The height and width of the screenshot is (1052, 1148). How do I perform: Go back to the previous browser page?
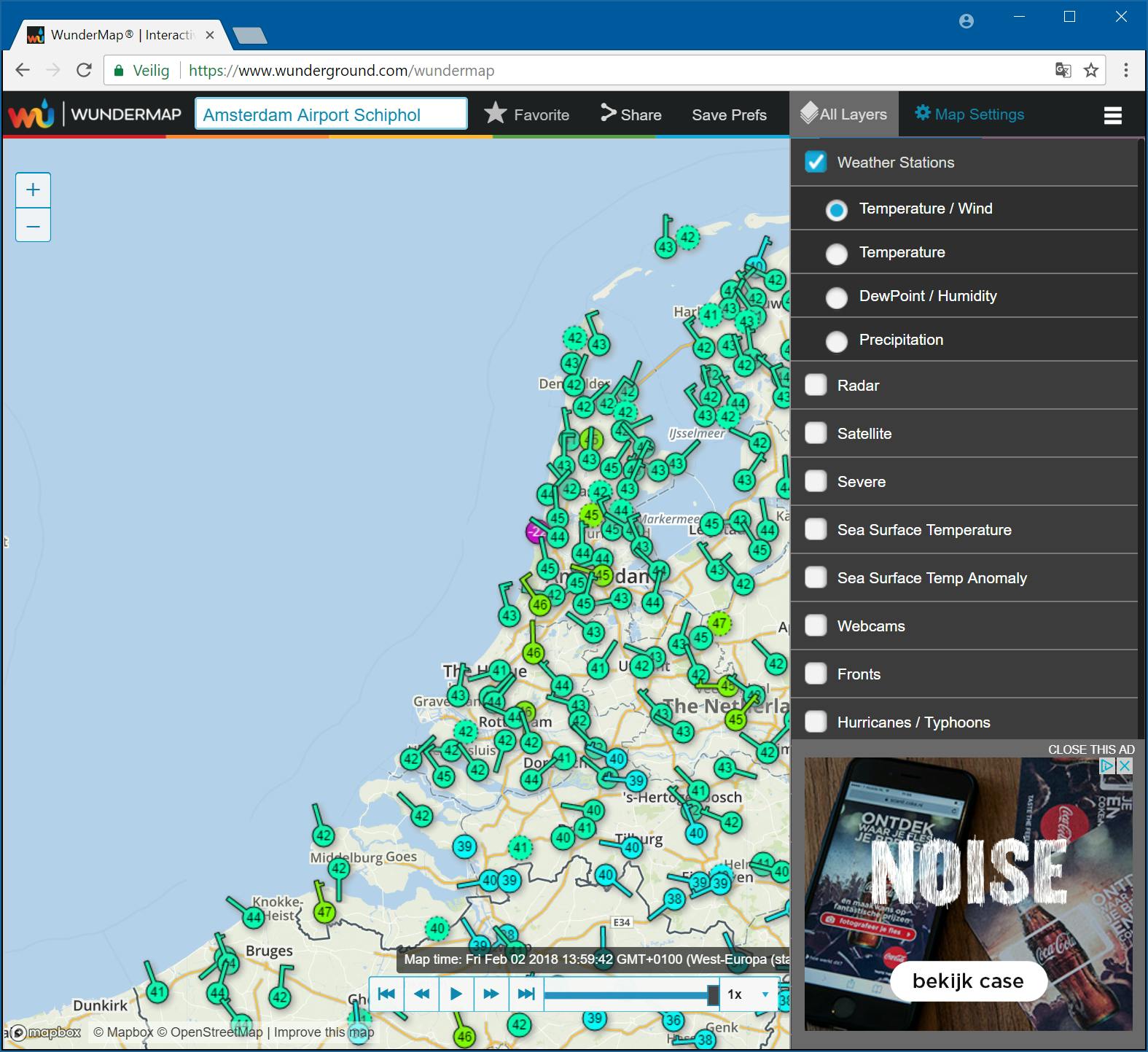[23, 70]
